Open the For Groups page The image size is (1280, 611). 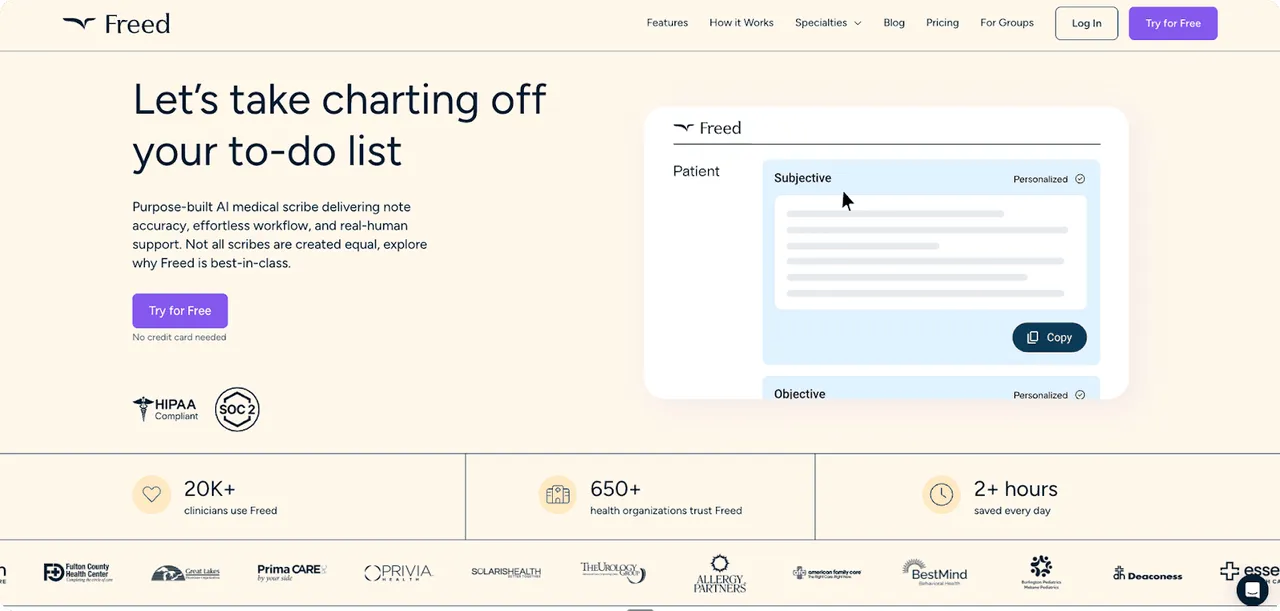point(1007,23)
